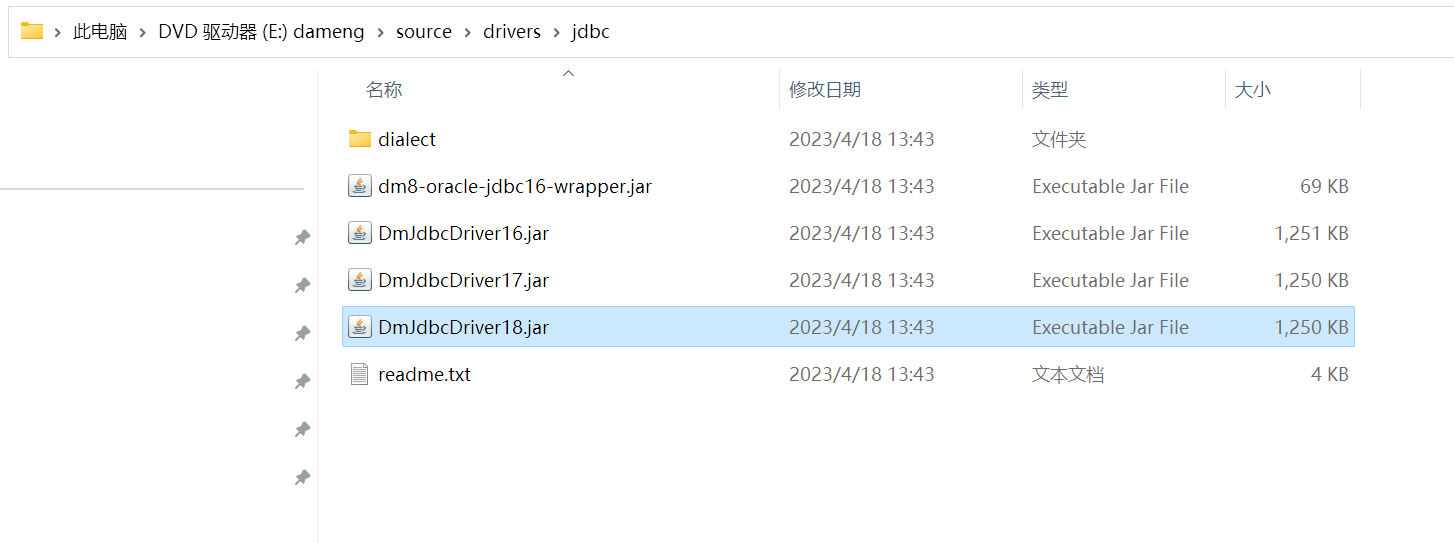
Task: Select the dm8-oracle-jdbc16-wrapper.jar file icon
Action: click(360, 186)
